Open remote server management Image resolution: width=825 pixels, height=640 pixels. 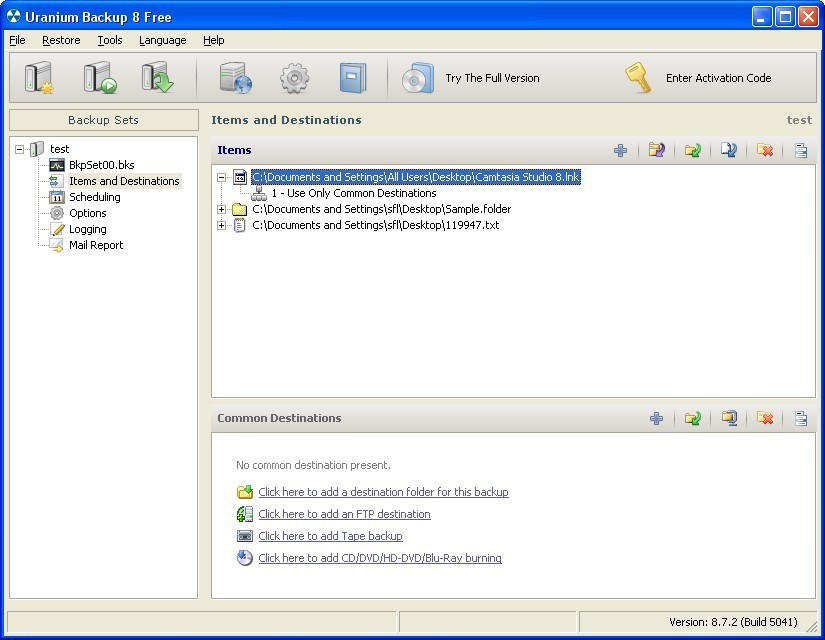(236, 78)
